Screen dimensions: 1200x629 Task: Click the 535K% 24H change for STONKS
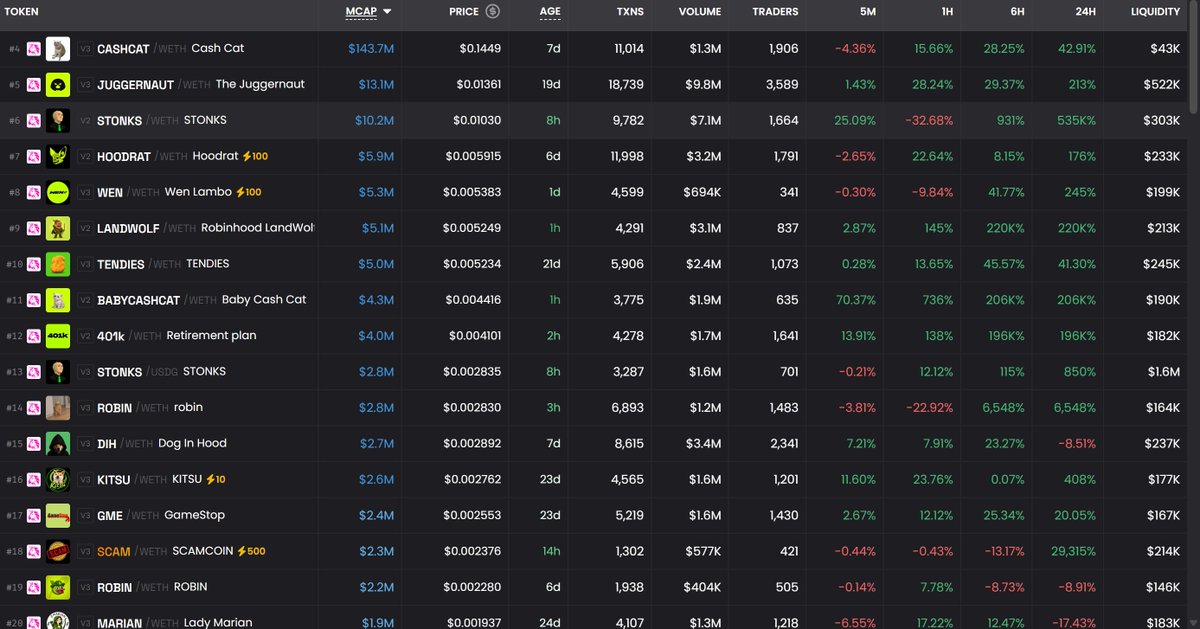(1078, 120)
